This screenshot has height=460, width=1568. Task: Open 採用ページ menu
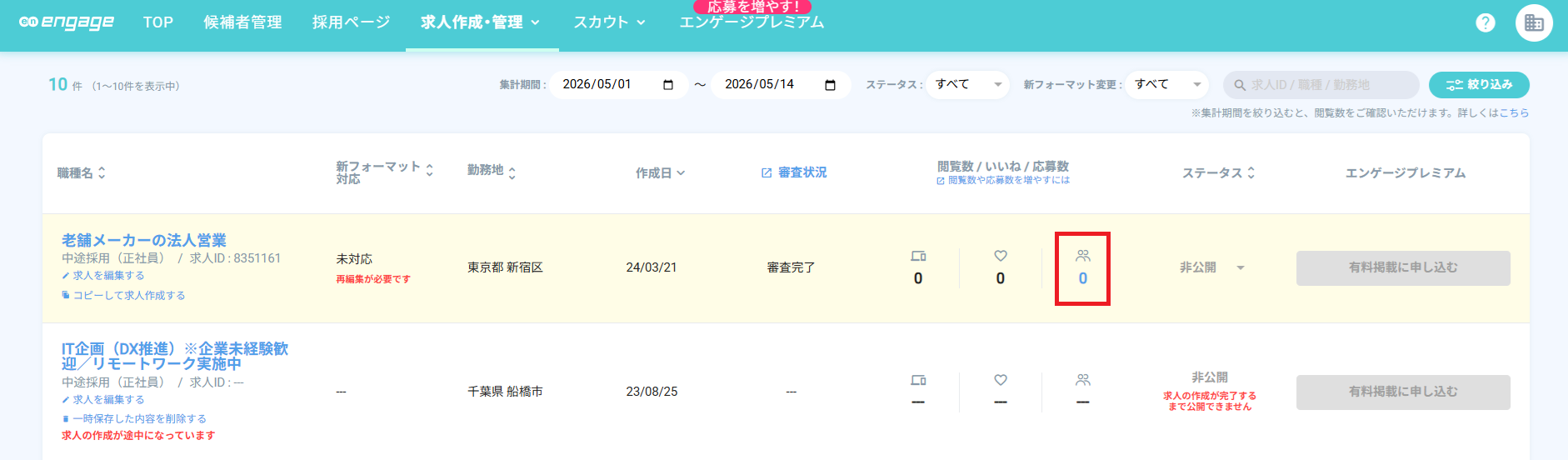pyautogui.click(x=351, y=22)
